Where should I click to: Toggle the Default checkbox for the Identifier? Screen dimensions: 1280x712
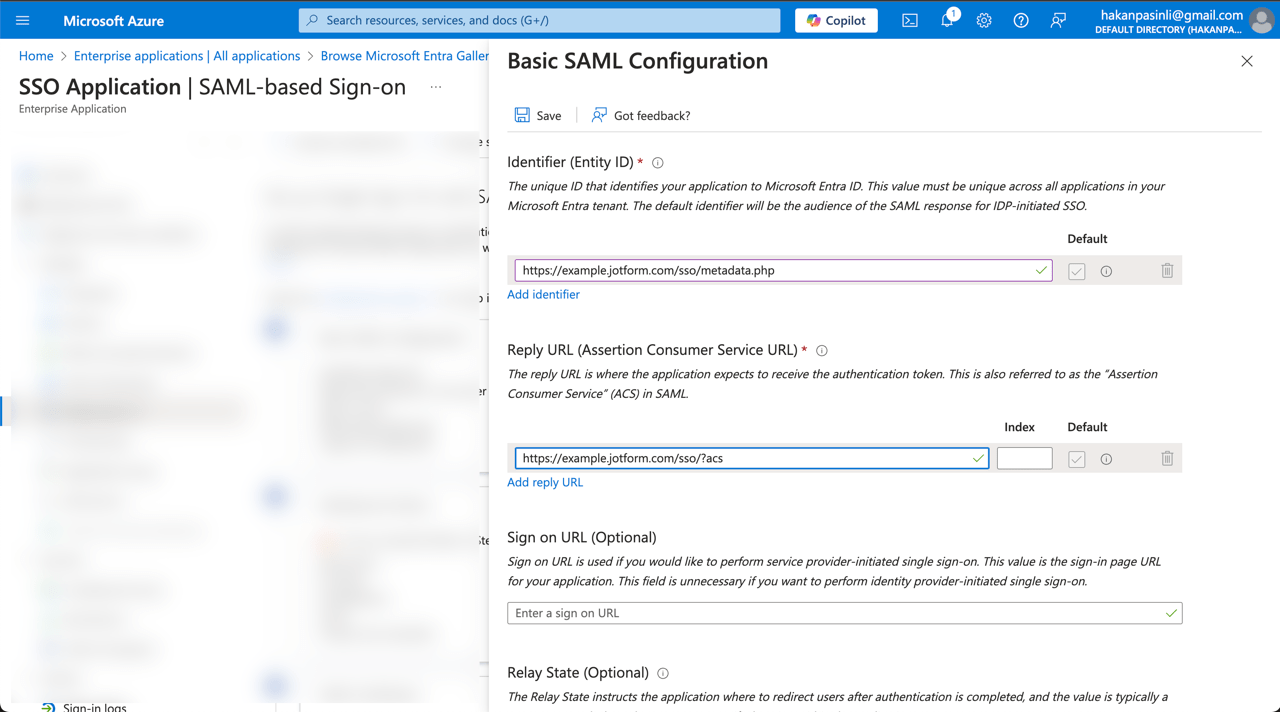tap(1076, 270)
